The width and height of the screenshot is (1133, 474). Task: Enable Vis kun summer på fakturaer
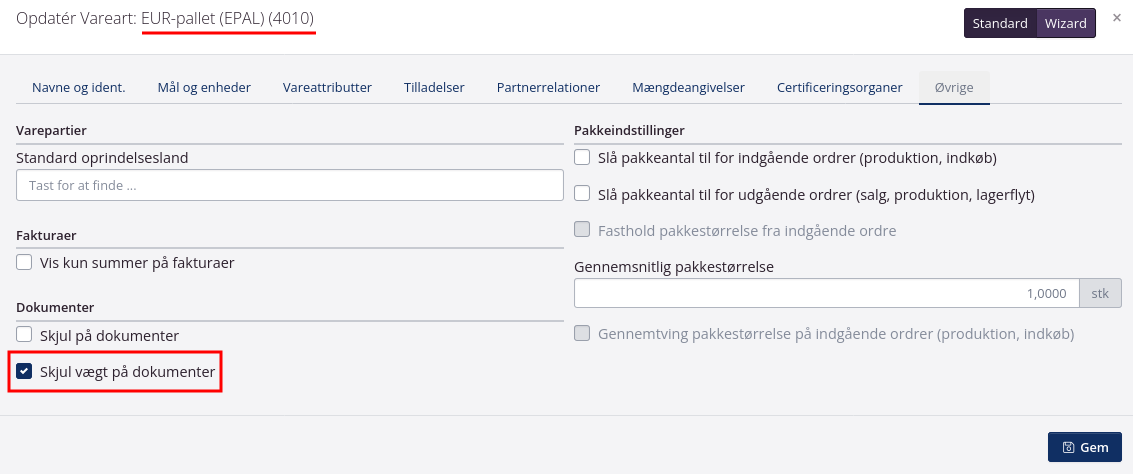point(25,262)
